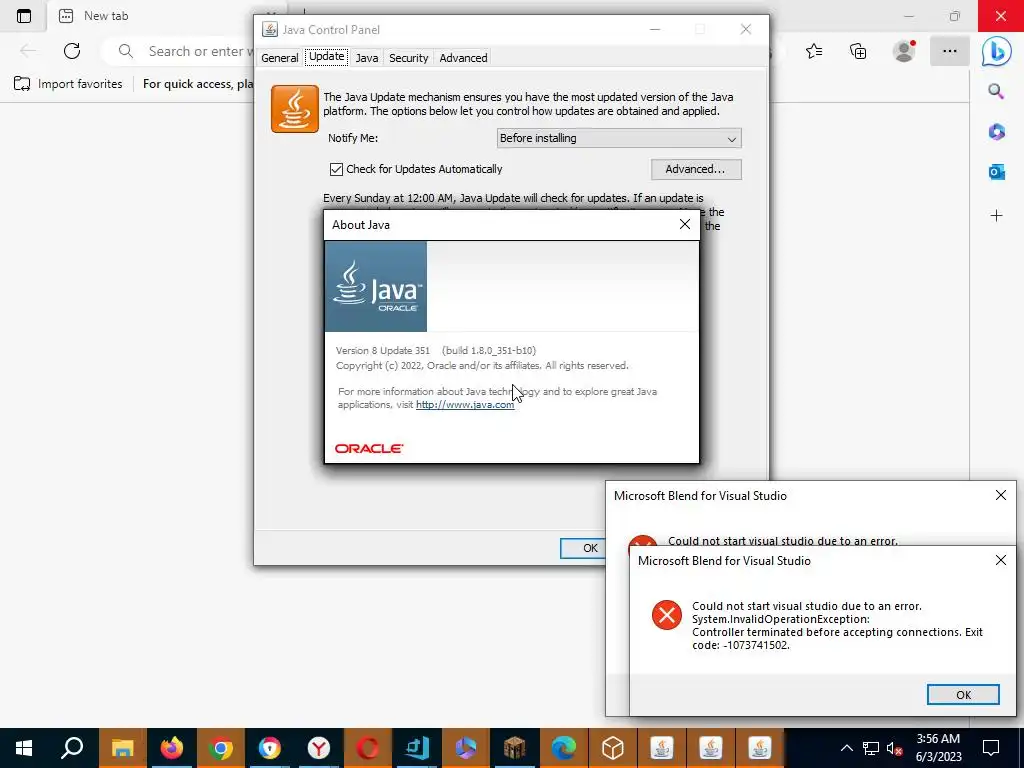The height and width of the screenshot is (768, 1024).
Task: Open the Advanced tab
Action: tap(463, 57)
